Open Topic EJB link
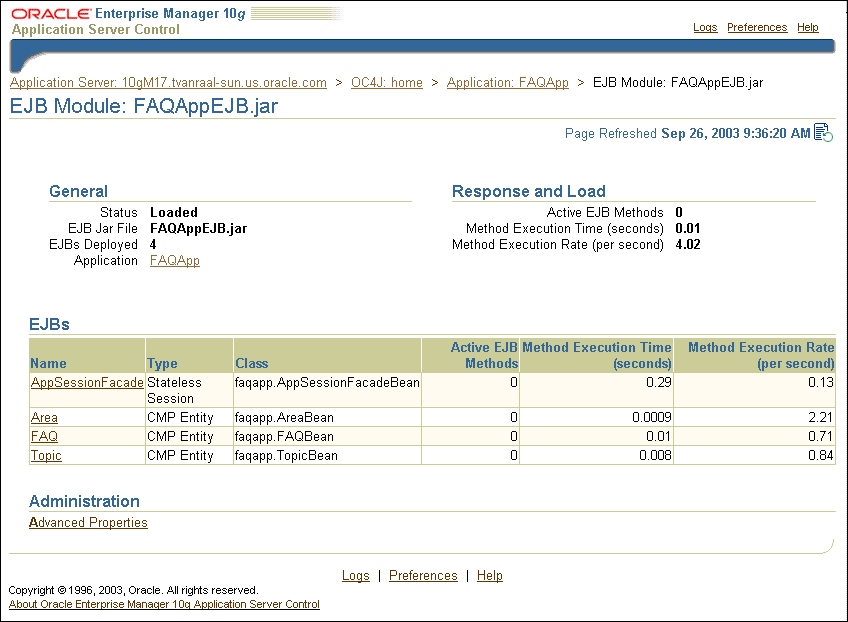The height and width of the screenshot is (622, 848). (46, 455)
